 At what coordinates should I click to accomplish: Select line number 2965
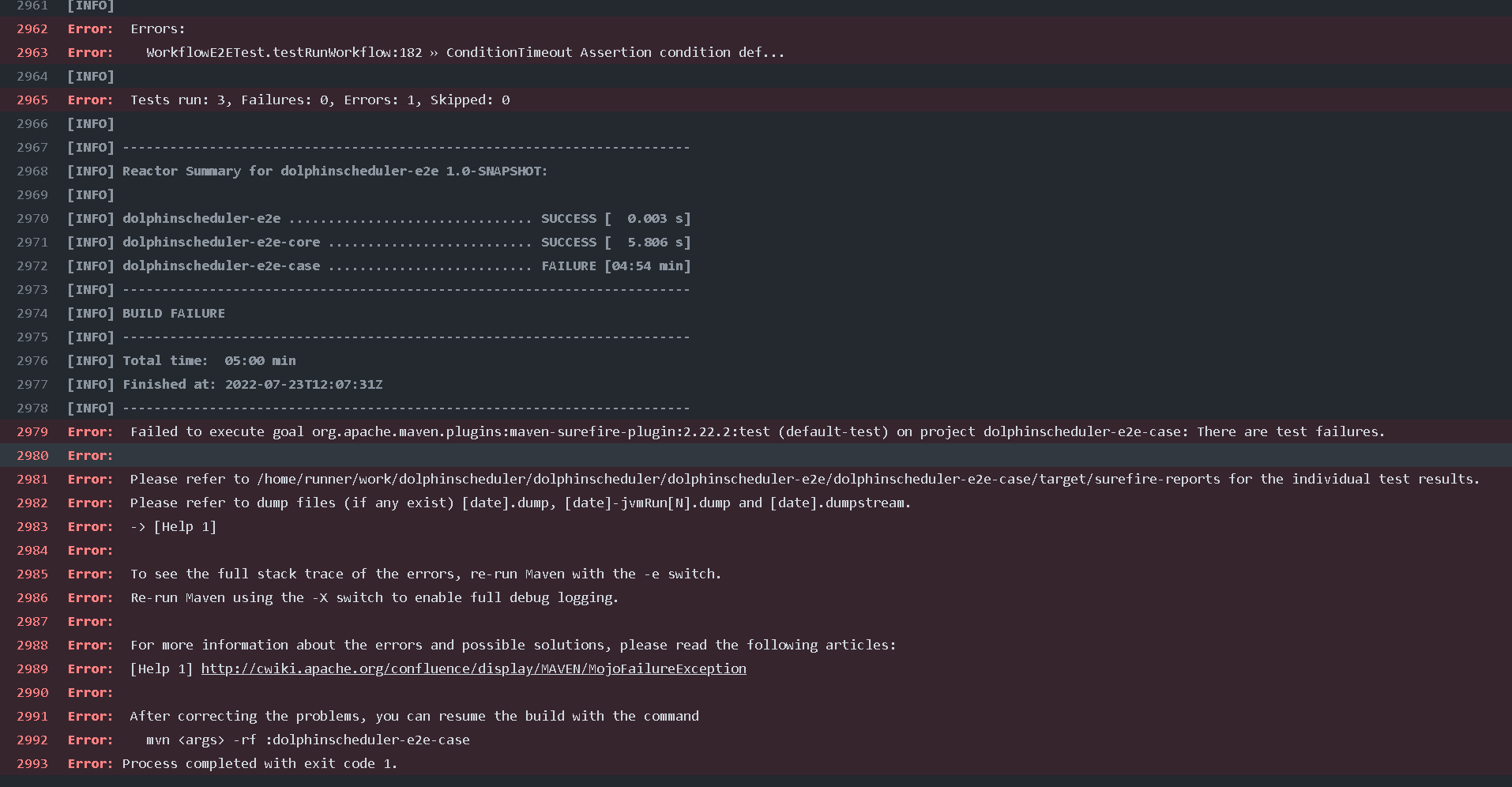click(32, 100)
